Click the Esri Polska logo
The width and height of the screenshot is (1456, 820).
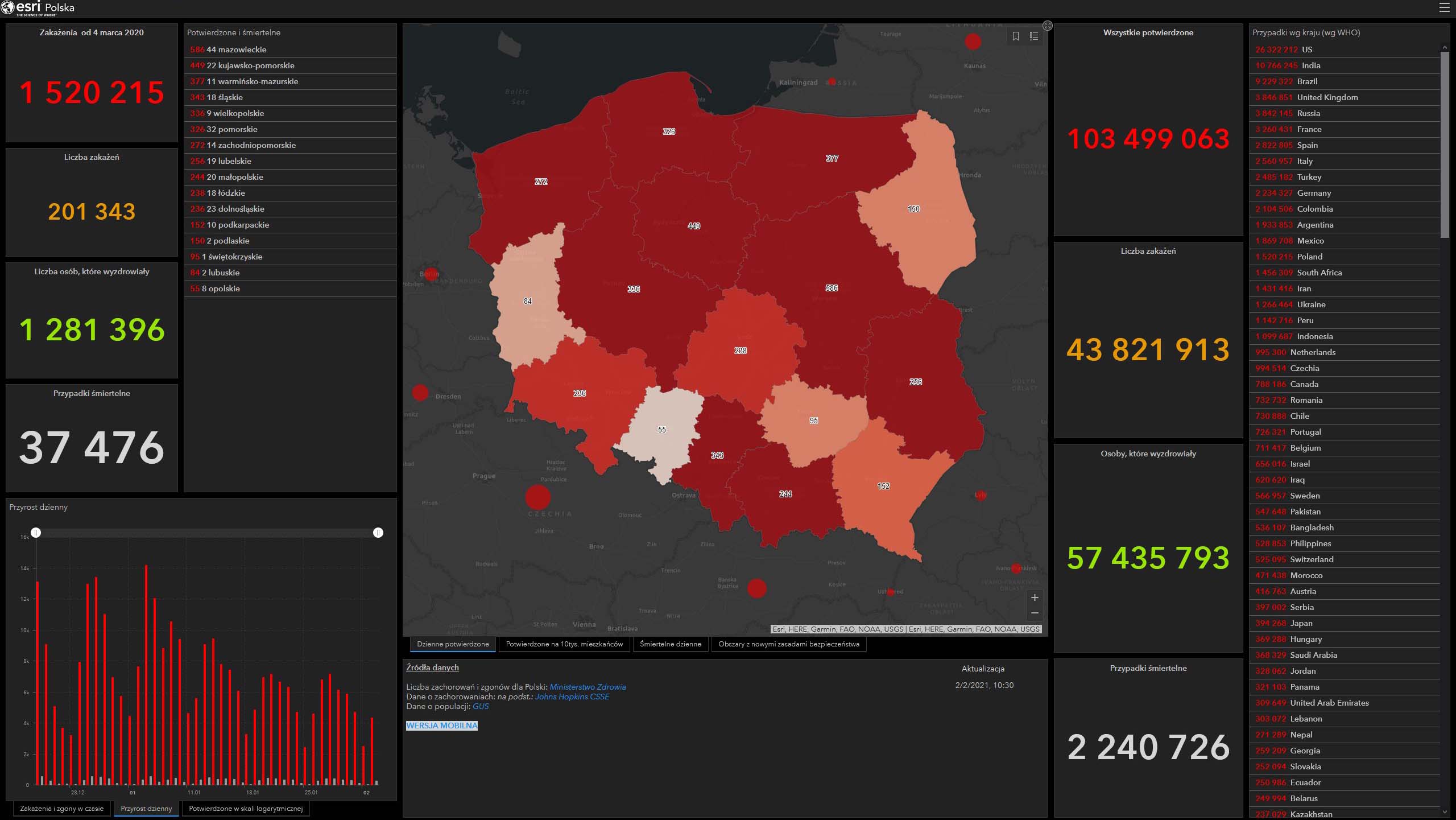[x=38, y=8]
